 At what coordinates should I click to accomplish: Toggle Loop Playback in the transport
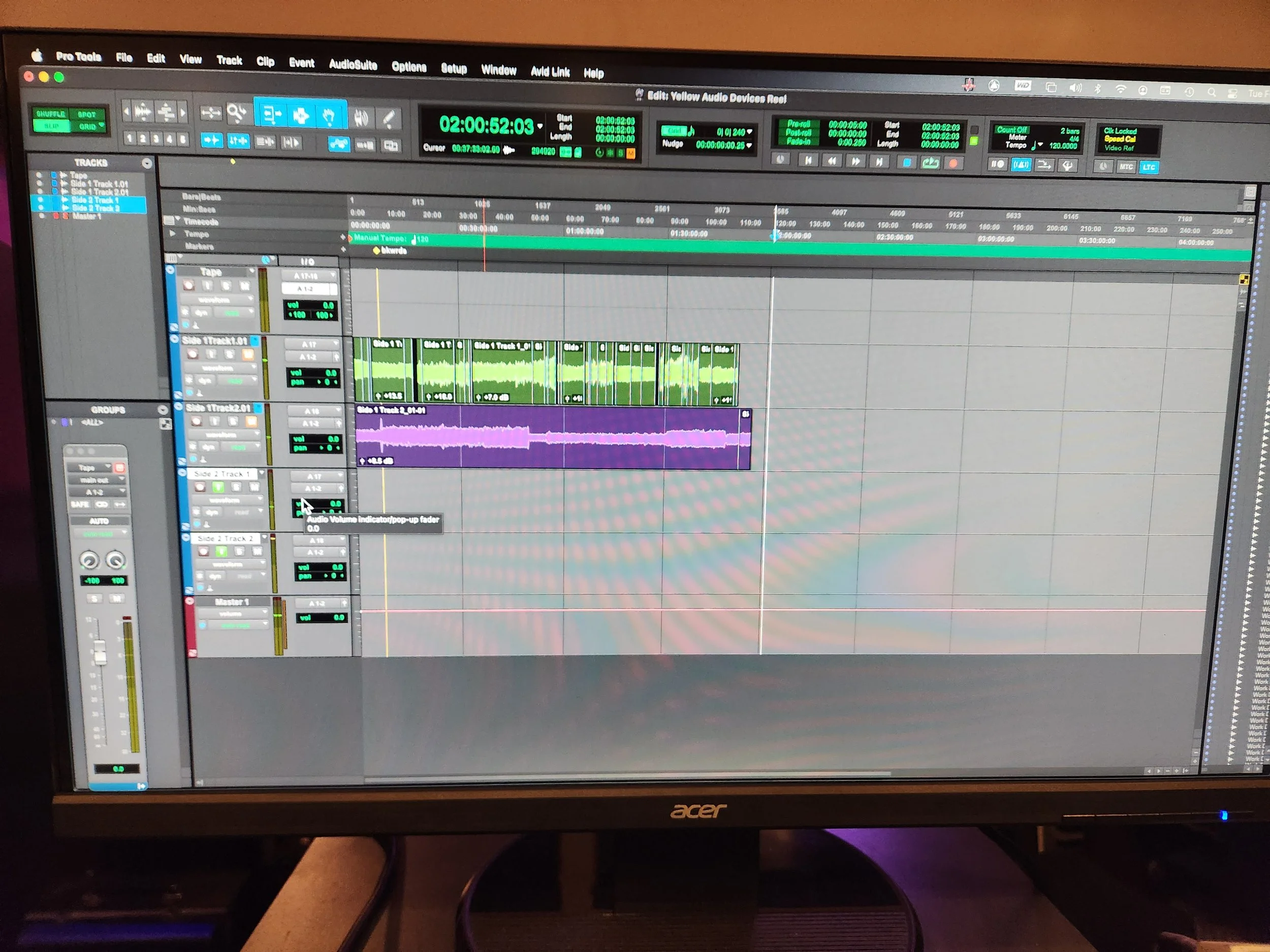pyautogui.click(x=930, y=163)
